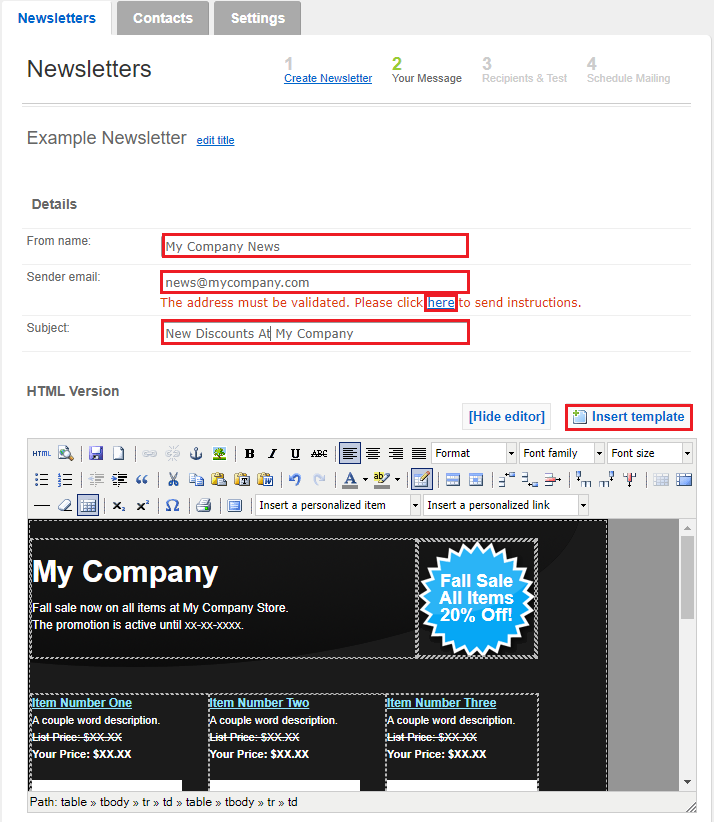Click the 'edit title' link
Image resolution: width=714 pixels, height=822 pixels.
215,140
